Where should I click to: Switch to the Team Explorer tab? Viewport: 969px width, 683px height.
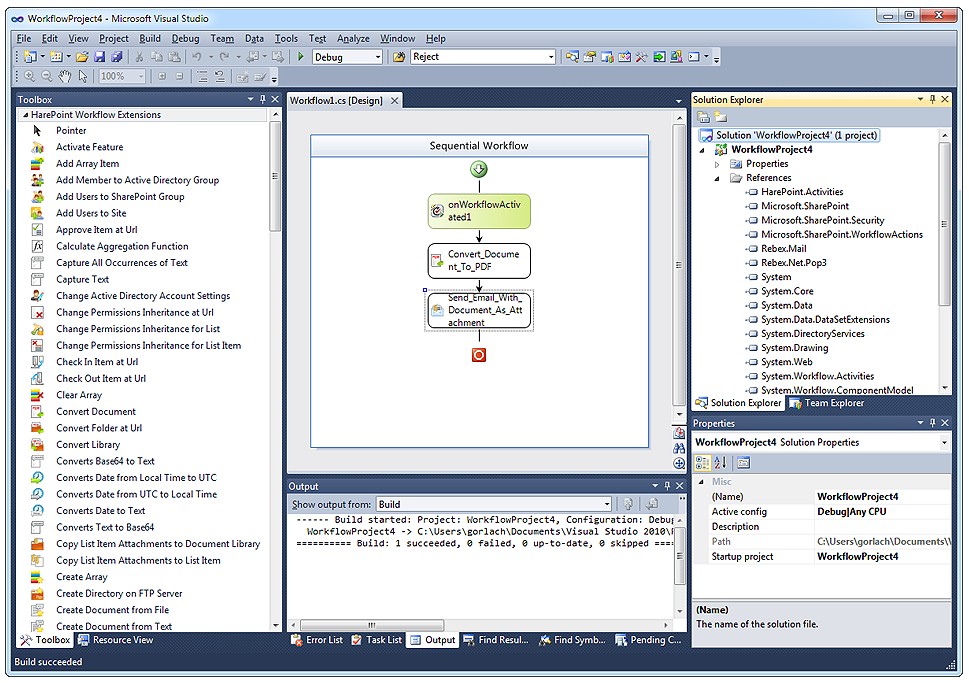pyautogui.click(x=826, y=403)
